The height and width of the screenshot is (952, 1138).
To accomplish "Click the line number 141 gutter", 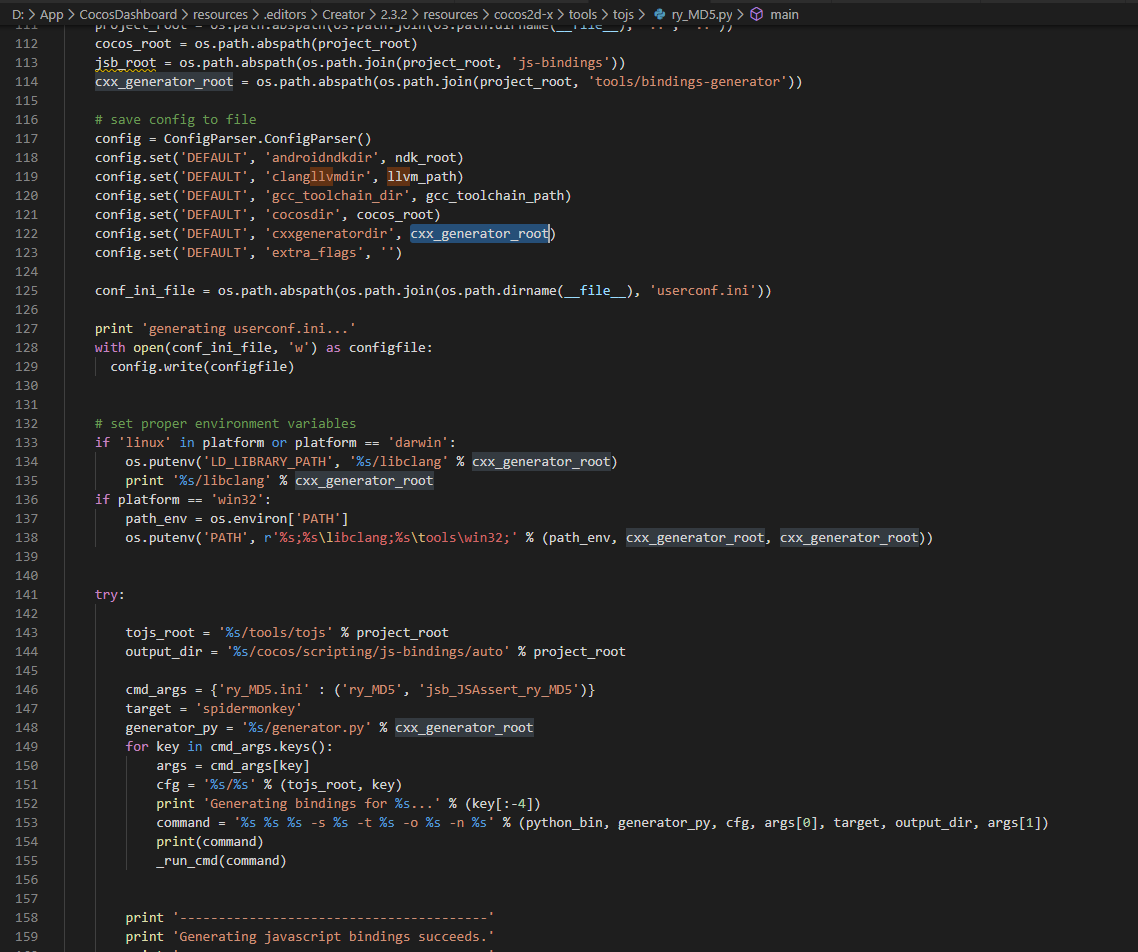I will [27, 594].
